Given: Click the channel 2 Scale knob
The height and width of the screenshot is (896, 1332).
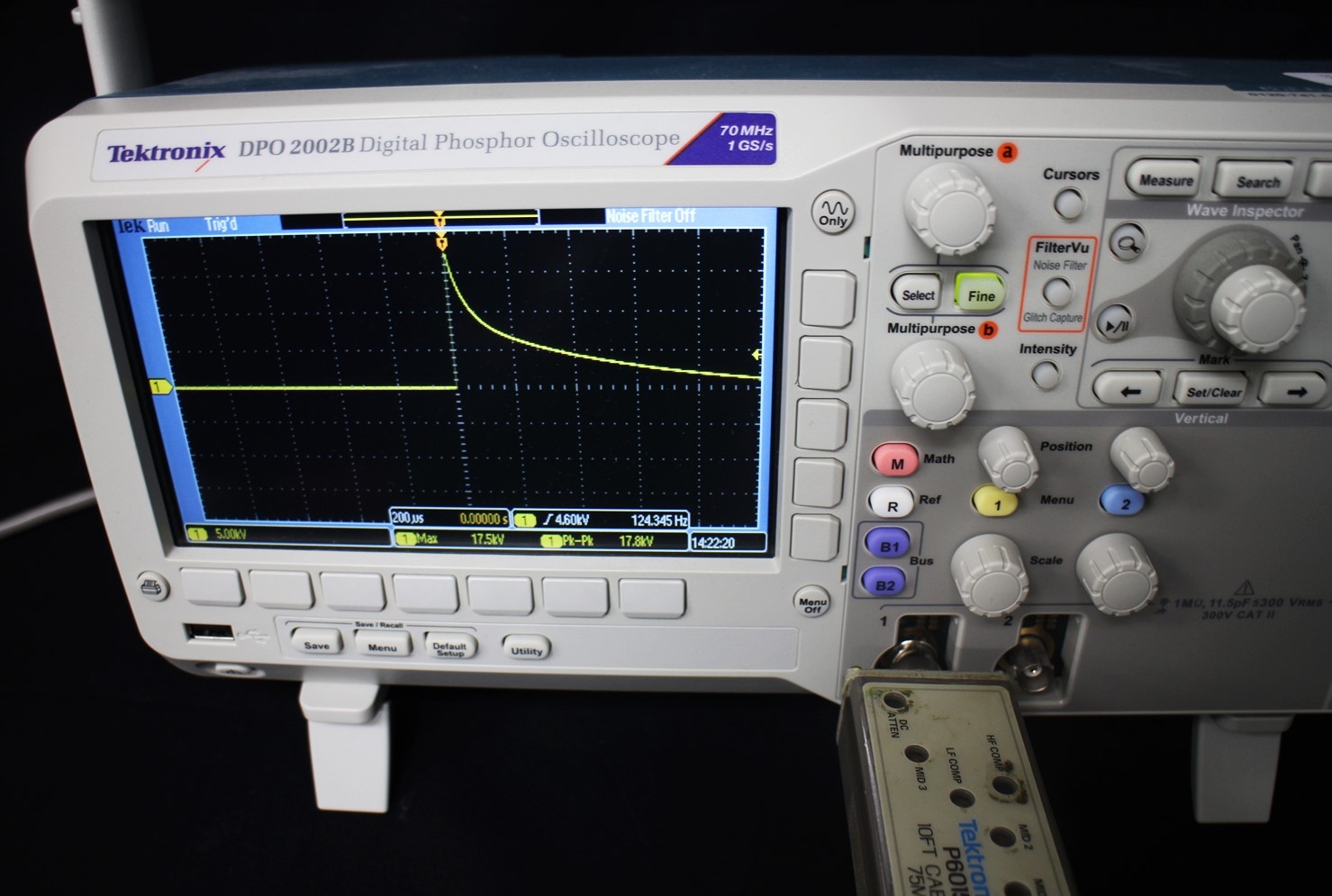Looking at the screenshot, I should pyautogui.click(x=1117, y=574).
